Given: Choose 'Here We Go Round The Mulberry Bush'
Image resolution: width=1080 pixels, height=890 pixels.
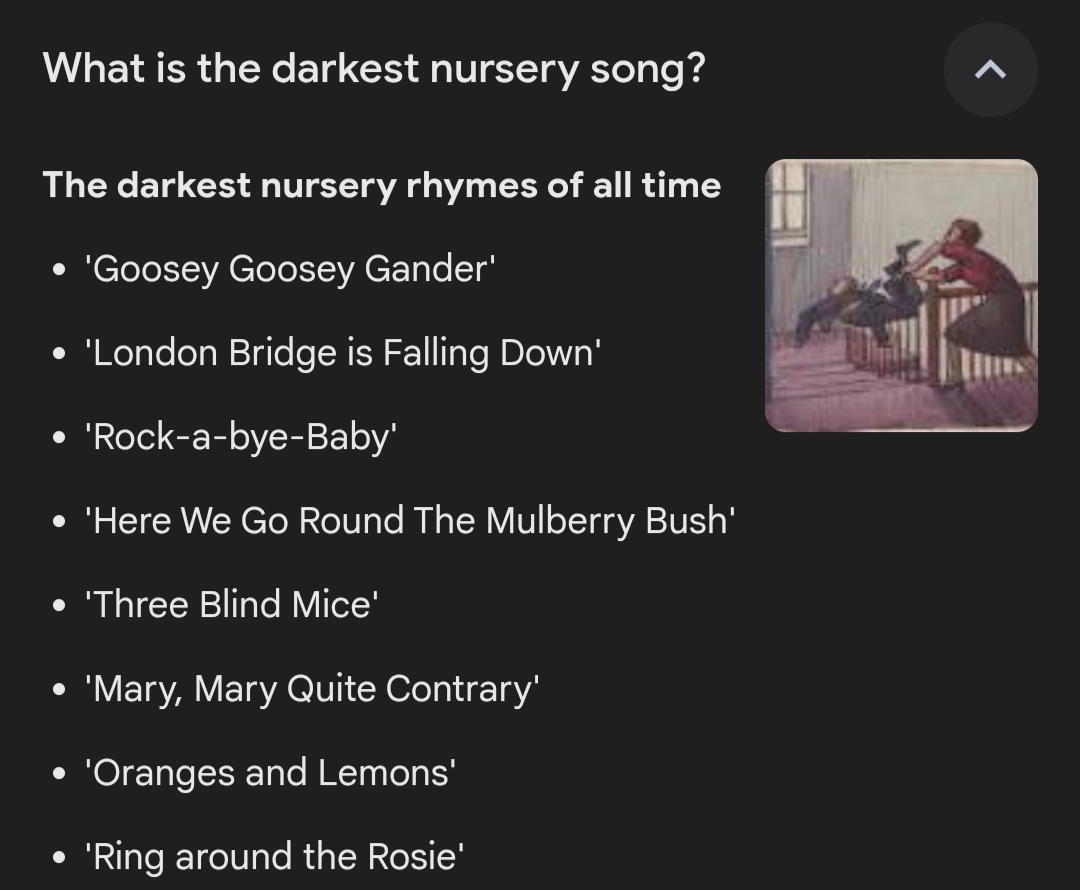Looking at the screenshot, I should tap(410, 521).
